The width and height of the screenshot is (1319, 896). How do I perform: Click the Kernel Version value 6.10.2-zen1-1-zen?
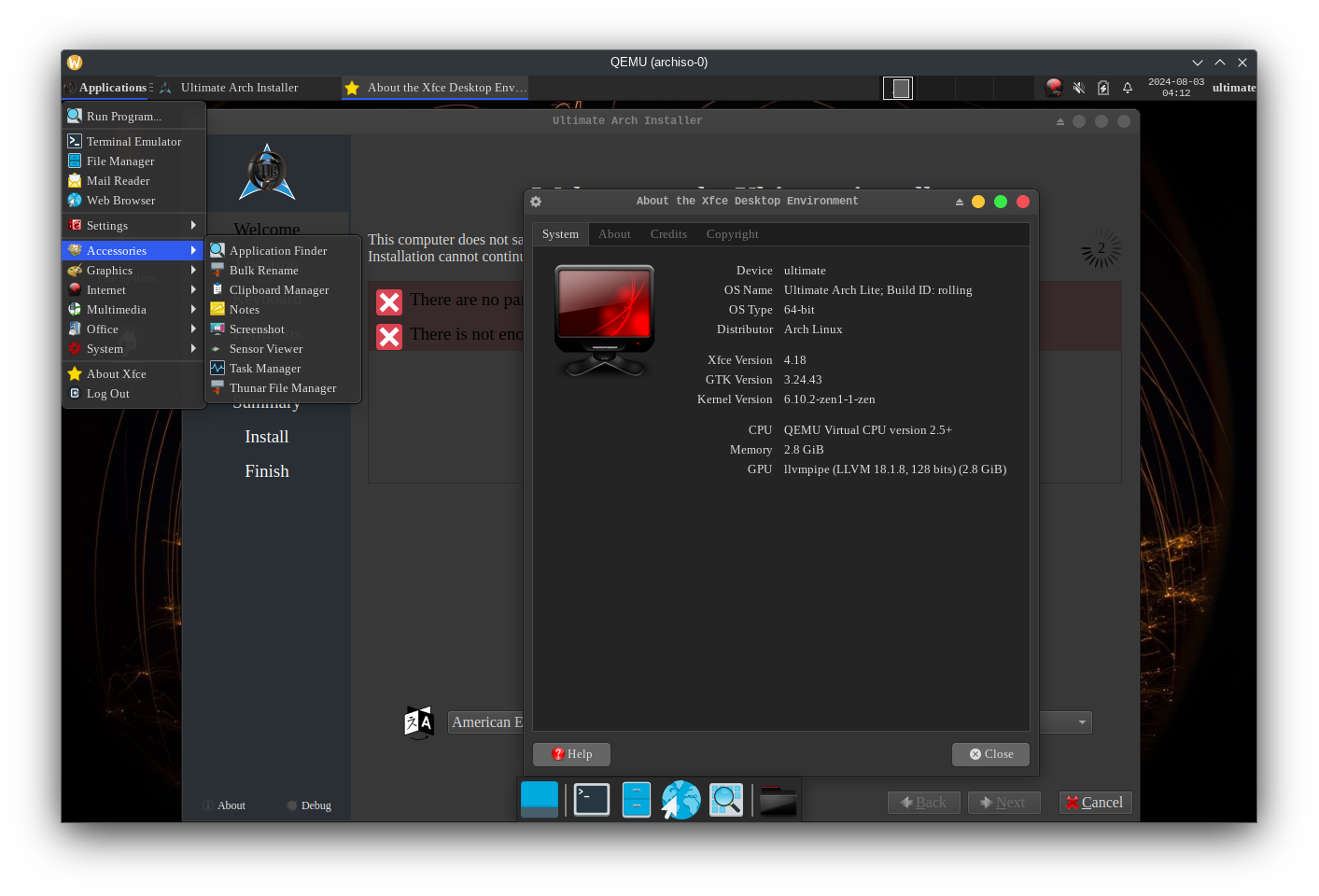pos(830,399)
